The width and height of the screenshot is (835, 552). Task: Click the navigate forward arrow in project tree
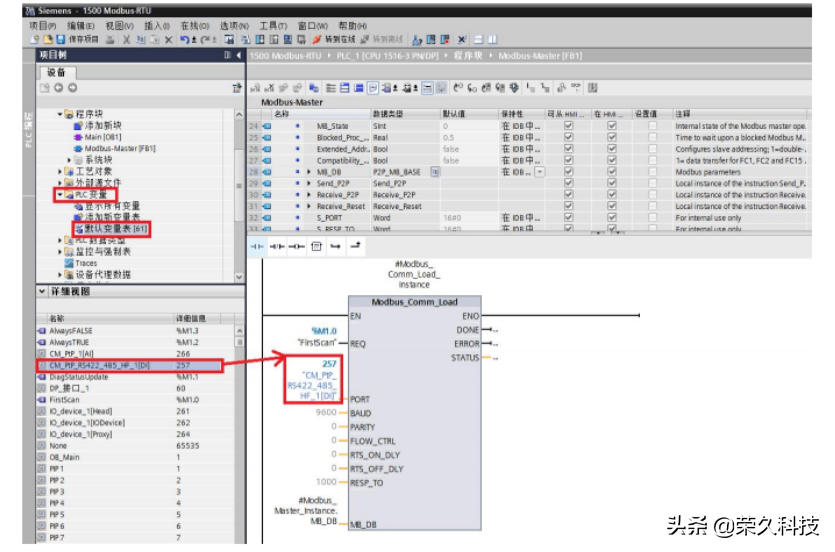pyautogui.click(x=72, y=88)
